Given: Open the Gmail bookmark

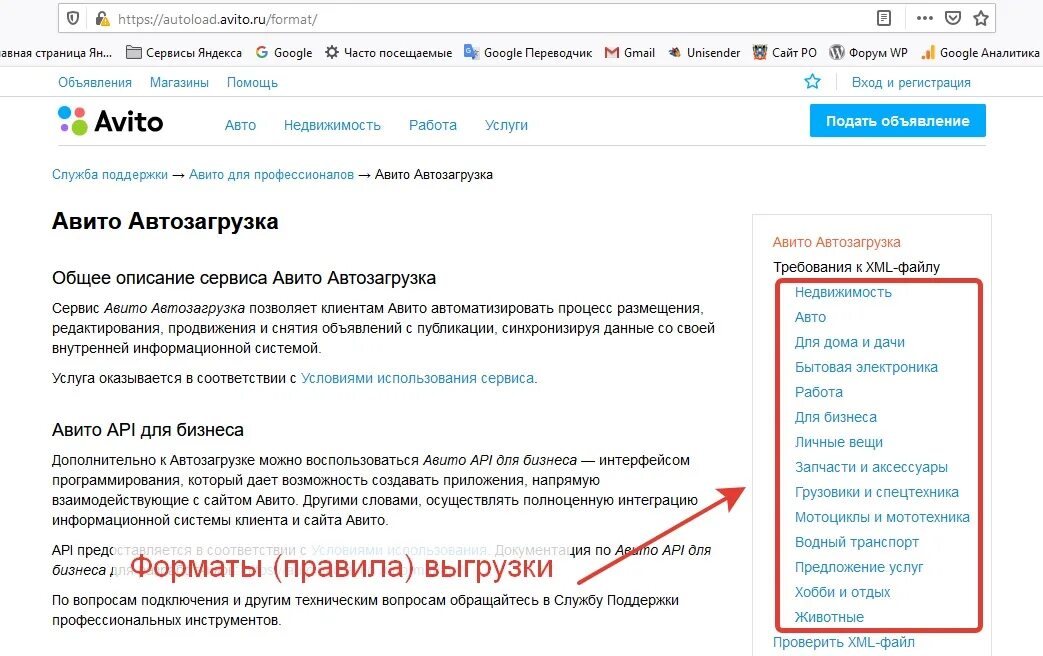Looking at the screenshot, I should click(x=630, y=53).
